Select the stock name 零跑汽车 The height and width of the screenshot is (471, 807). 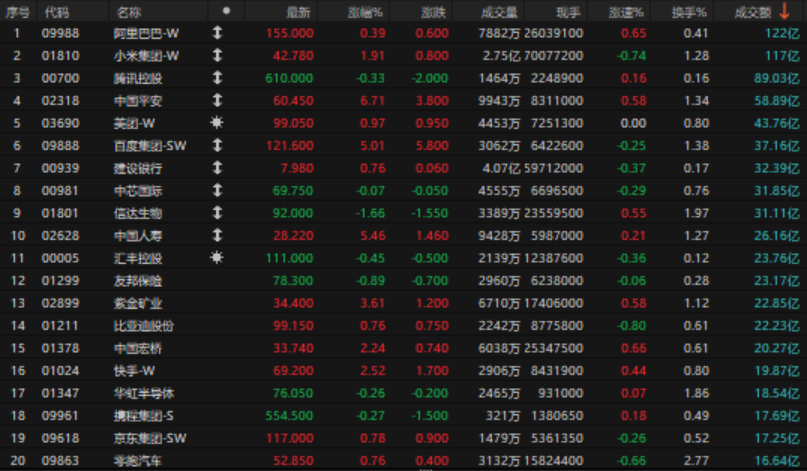(x=138, y=461)
